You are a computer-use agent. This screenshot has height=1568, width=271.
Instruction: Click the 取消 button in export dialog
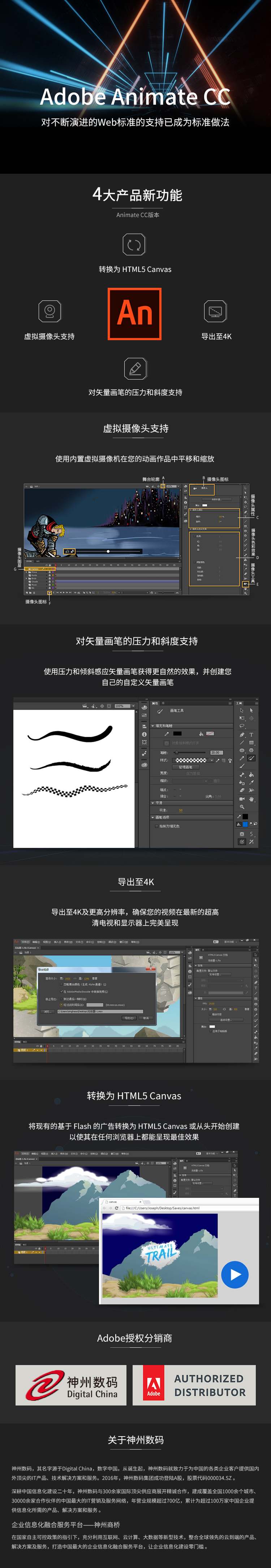tap(146, 1018)
